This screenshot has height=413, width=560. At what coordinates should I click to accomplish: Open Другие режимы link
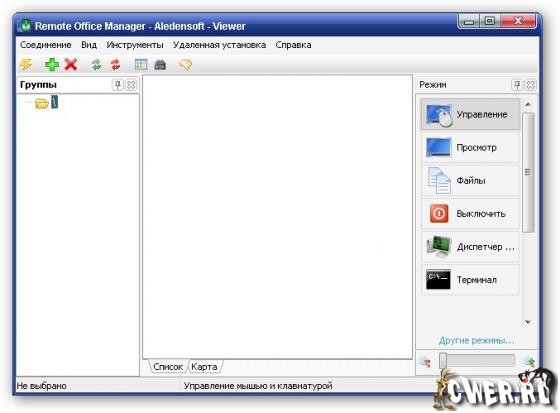click(476, 340)
